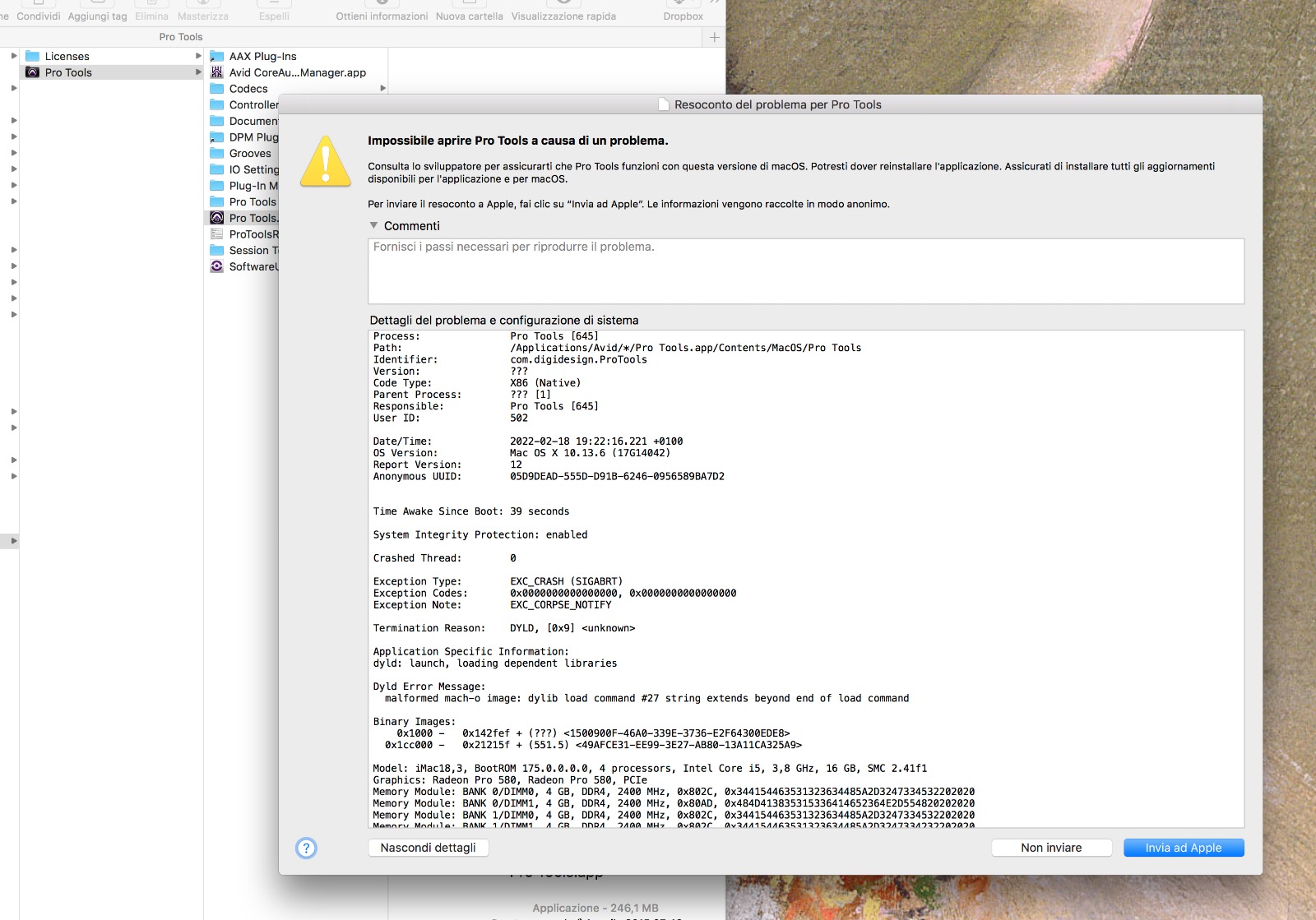Click Anonymous UUID value in report
1316x920 pixels.
[617, 476]
